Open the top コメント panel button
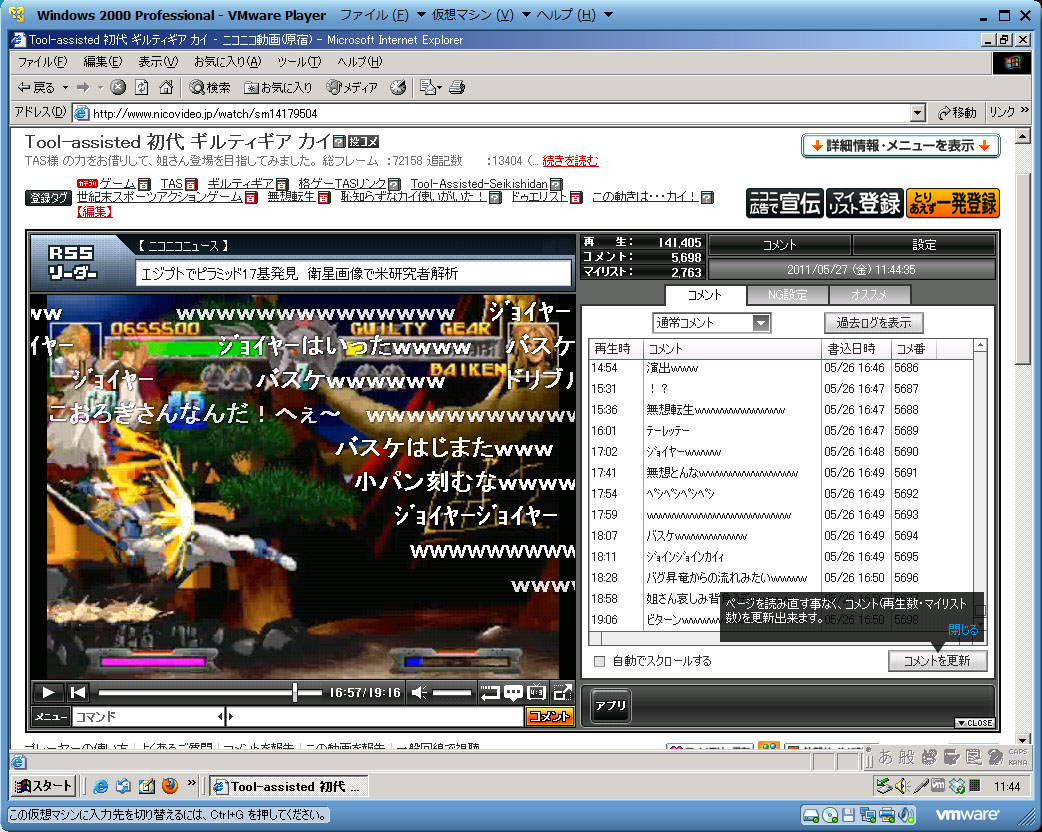 (x=780, y=245)
